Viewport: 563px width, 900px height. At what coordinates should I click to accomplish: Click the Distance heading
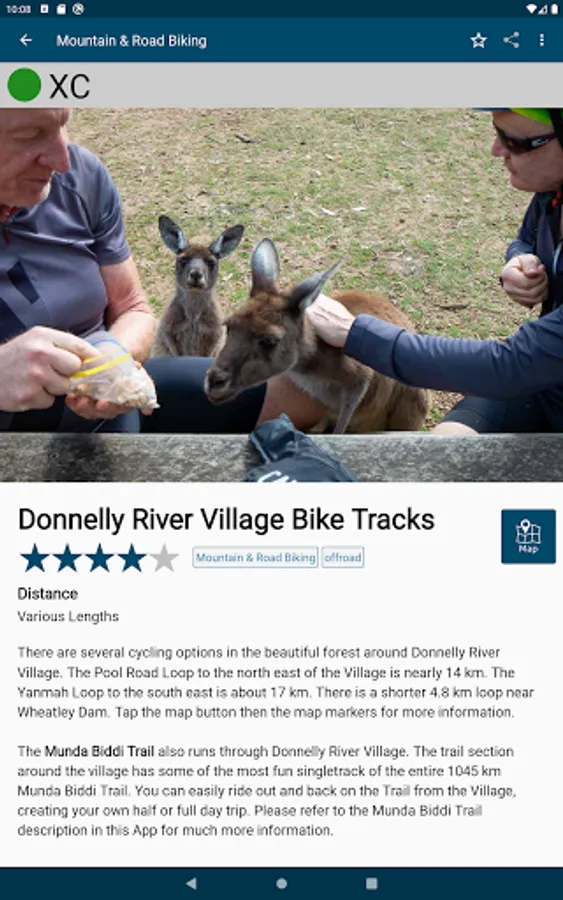point(48,593)
